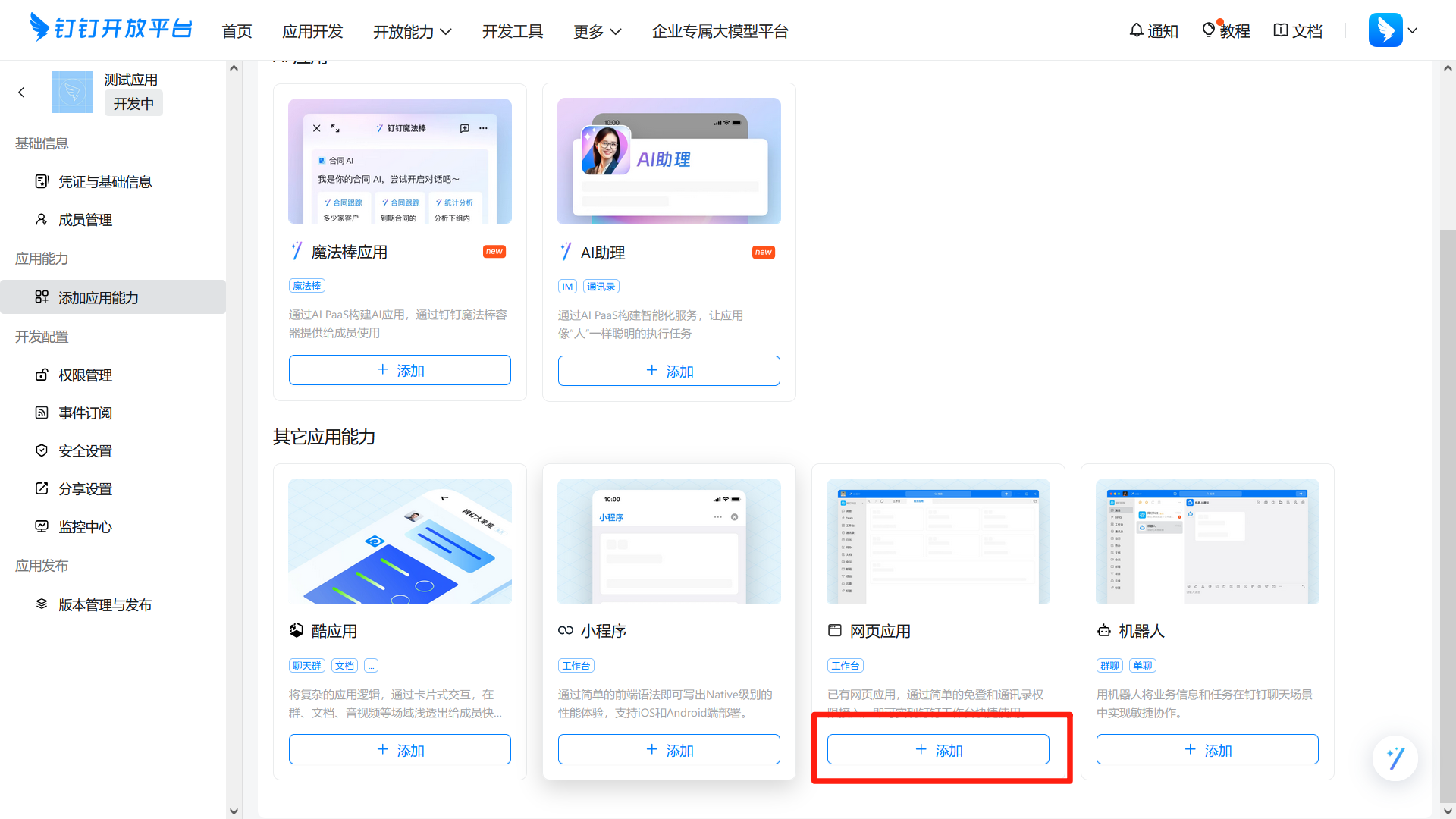The height and width of the screenshot is (819, 1456).
Task: Add the 网页应用 capability
Action: [938, 749]
